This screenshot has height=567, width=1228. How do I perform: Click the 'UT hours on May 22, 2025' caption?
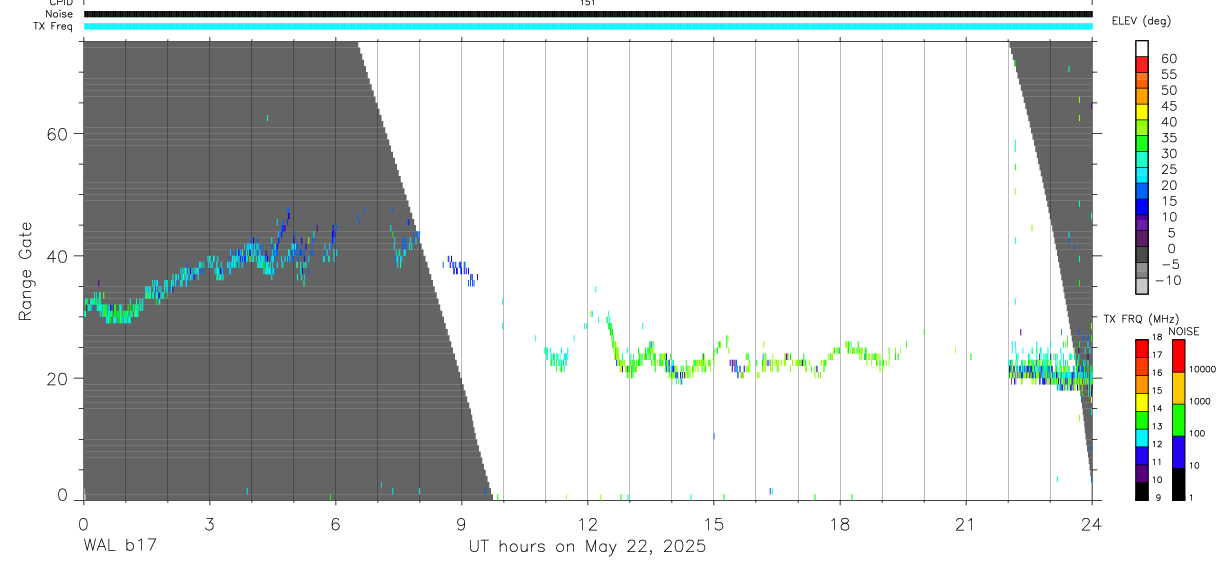(x=588, y=547)
